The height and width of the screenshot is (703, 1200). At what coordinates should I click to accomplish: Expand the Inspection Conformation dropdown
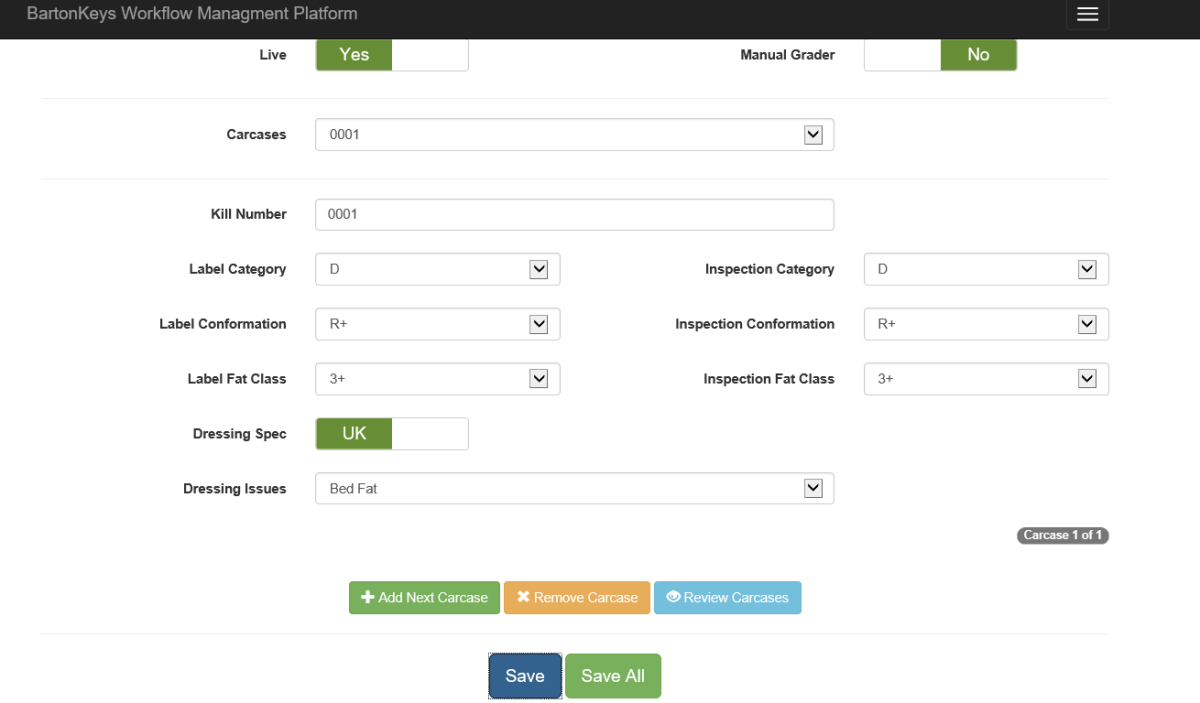[1087, 324]
